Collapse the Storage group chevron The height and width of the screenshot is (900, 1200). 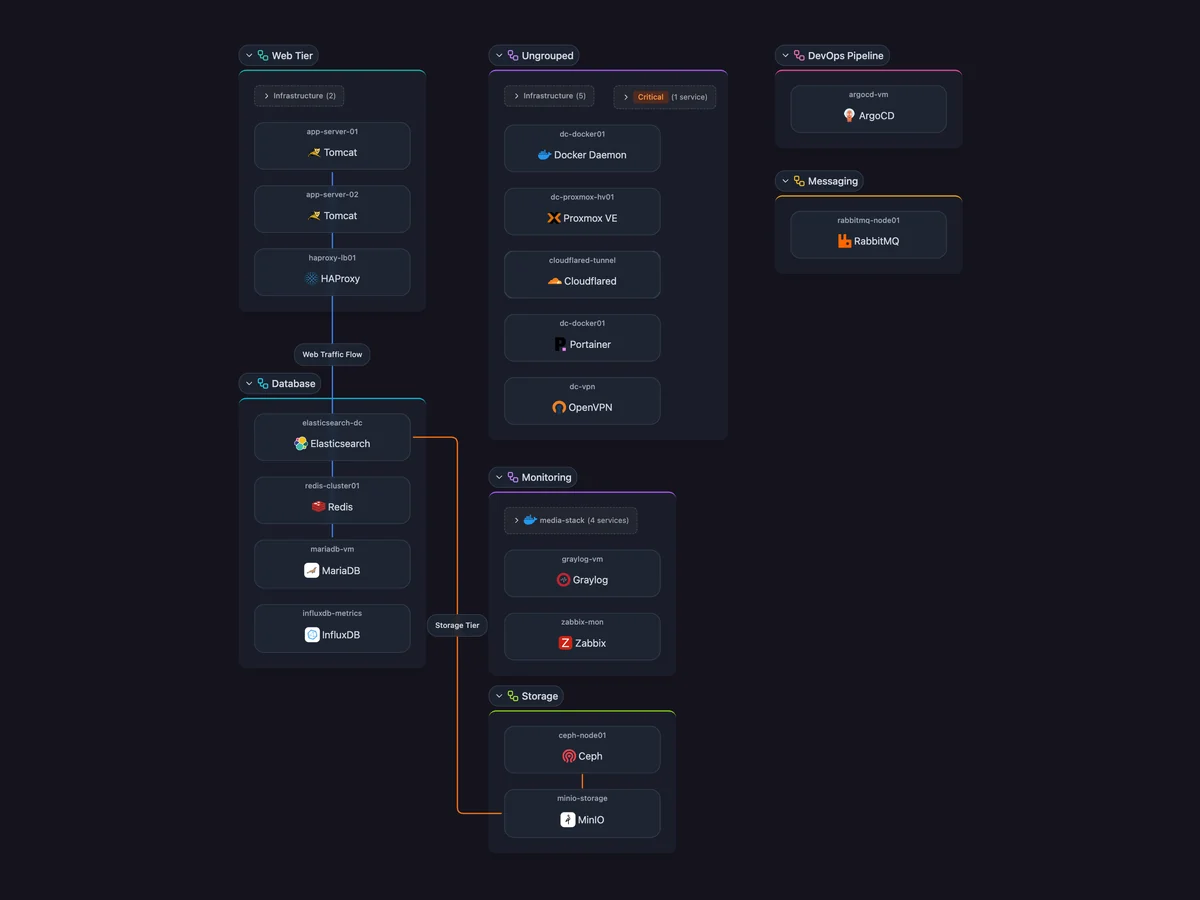[499, 696]
